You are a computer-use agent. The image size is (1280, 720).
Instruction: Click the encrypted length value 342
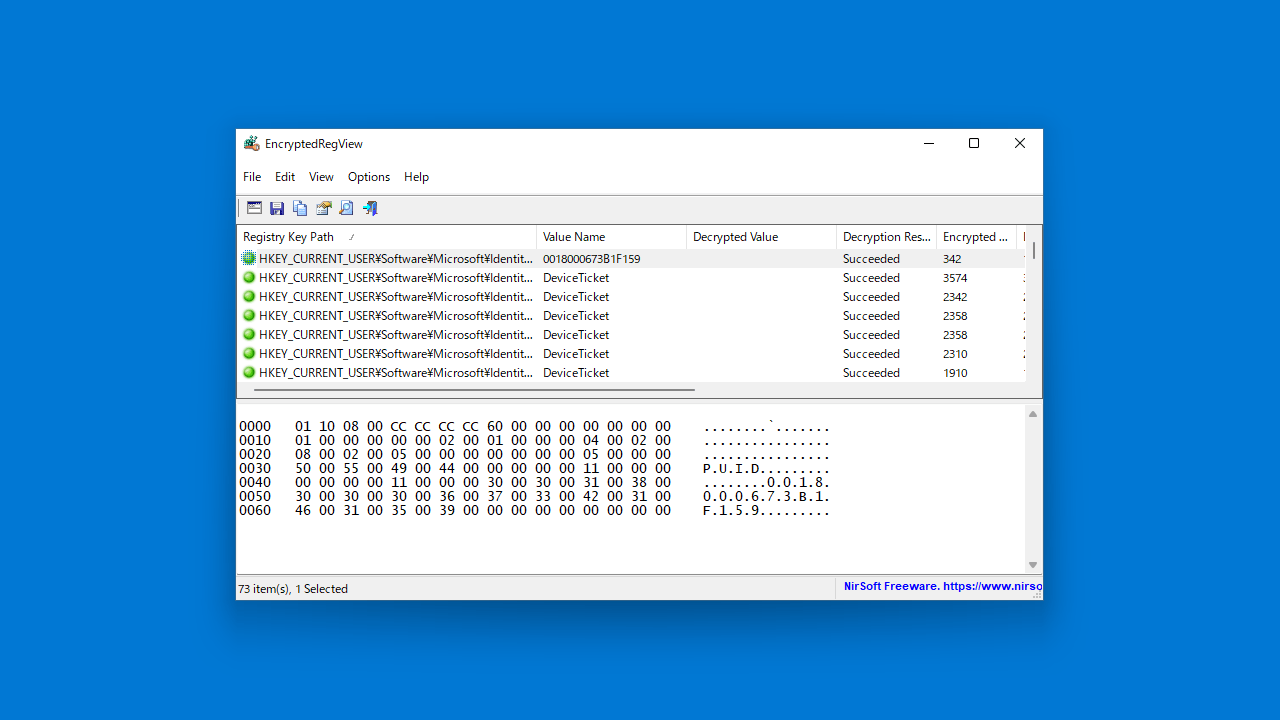pyautogui.click(x=952, y=258)
